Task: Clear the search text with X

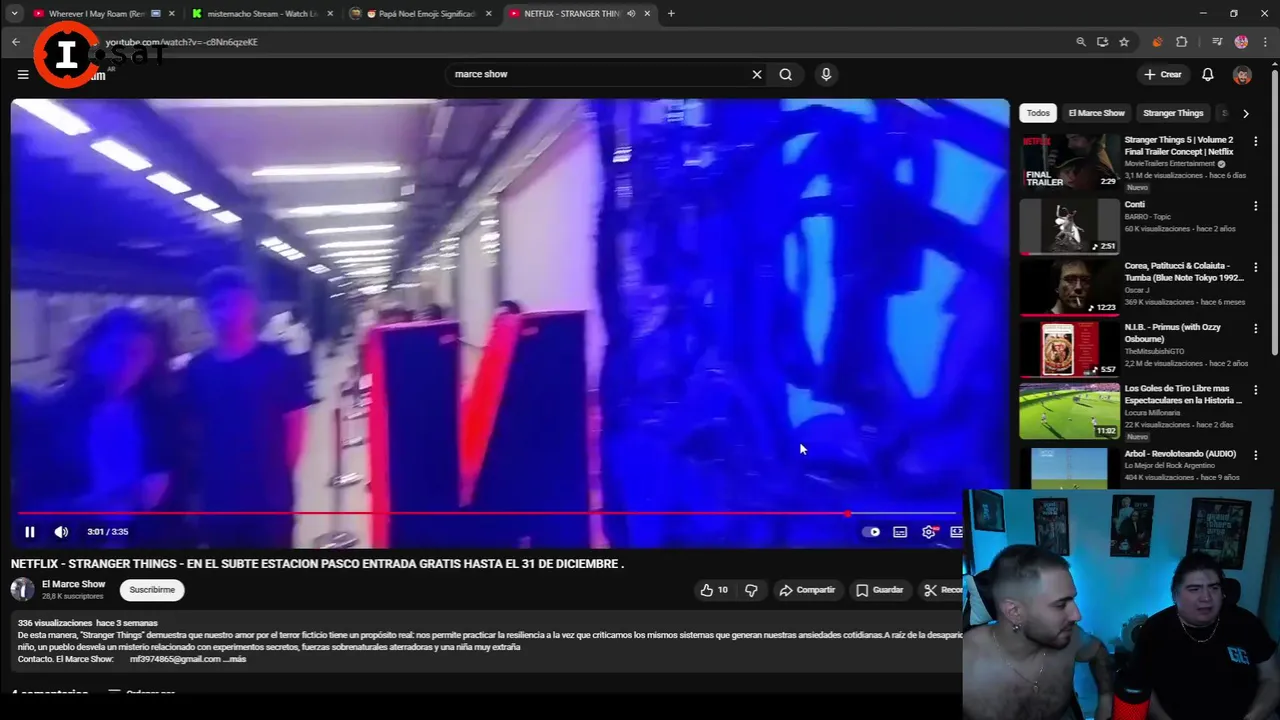Action: pos(757,74)
